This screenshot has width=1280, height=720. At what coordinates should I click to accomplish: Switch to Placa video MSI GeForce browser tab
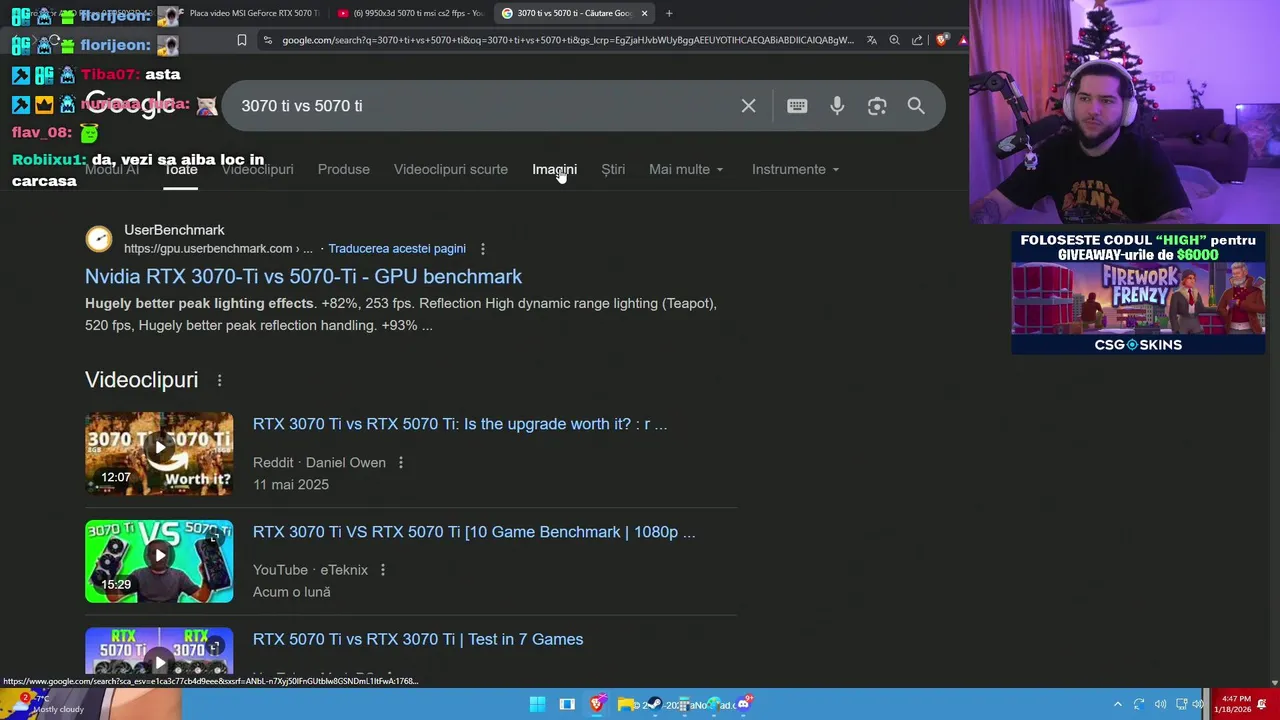coord(253,13)
